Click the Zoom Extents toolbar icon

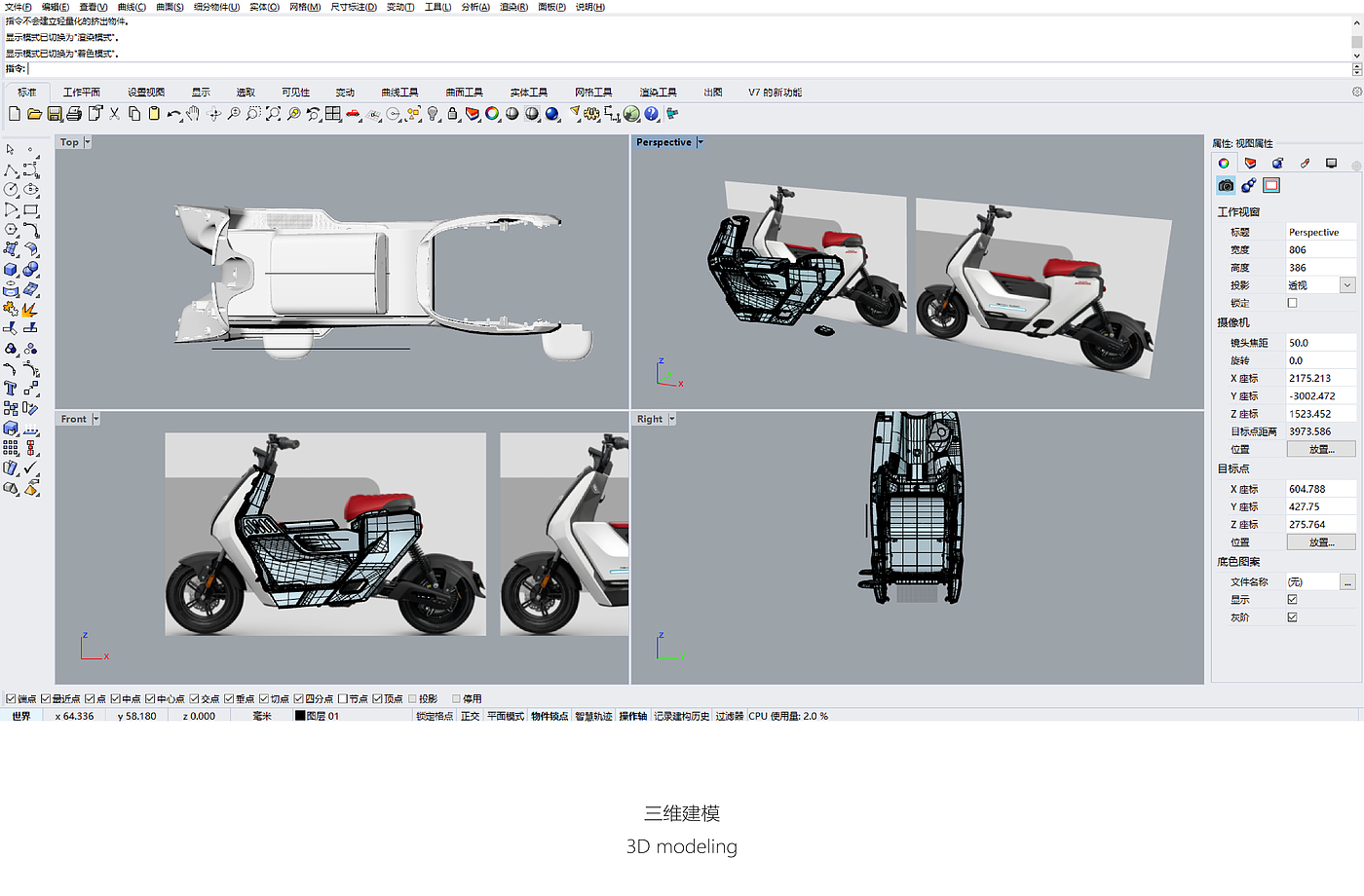pyautogui.click(x=274, y=114)
